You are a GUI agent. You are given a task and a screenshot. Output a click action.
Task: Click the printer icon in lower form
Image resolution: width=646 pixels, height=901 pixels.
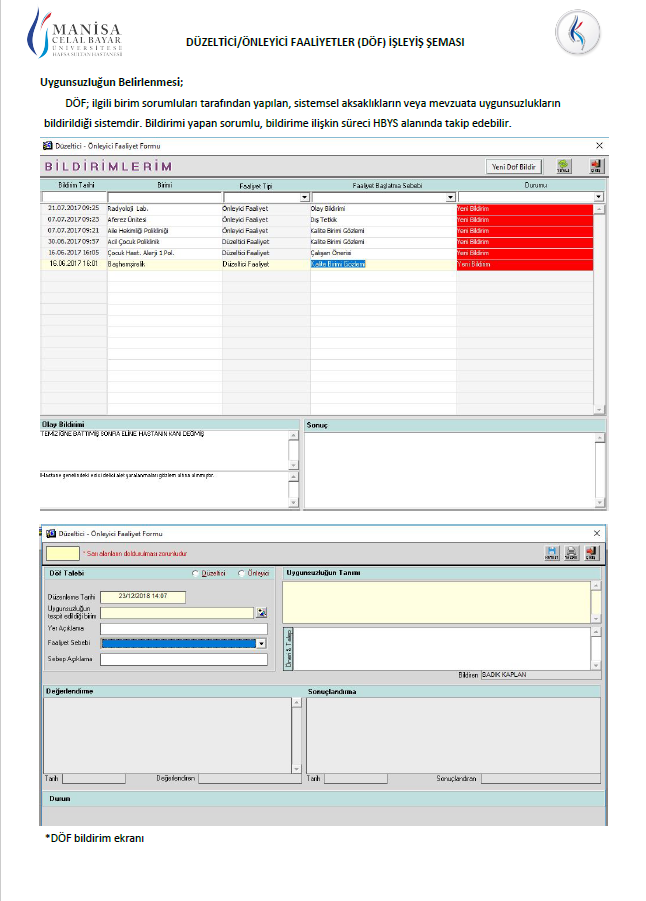coord(571,552)
